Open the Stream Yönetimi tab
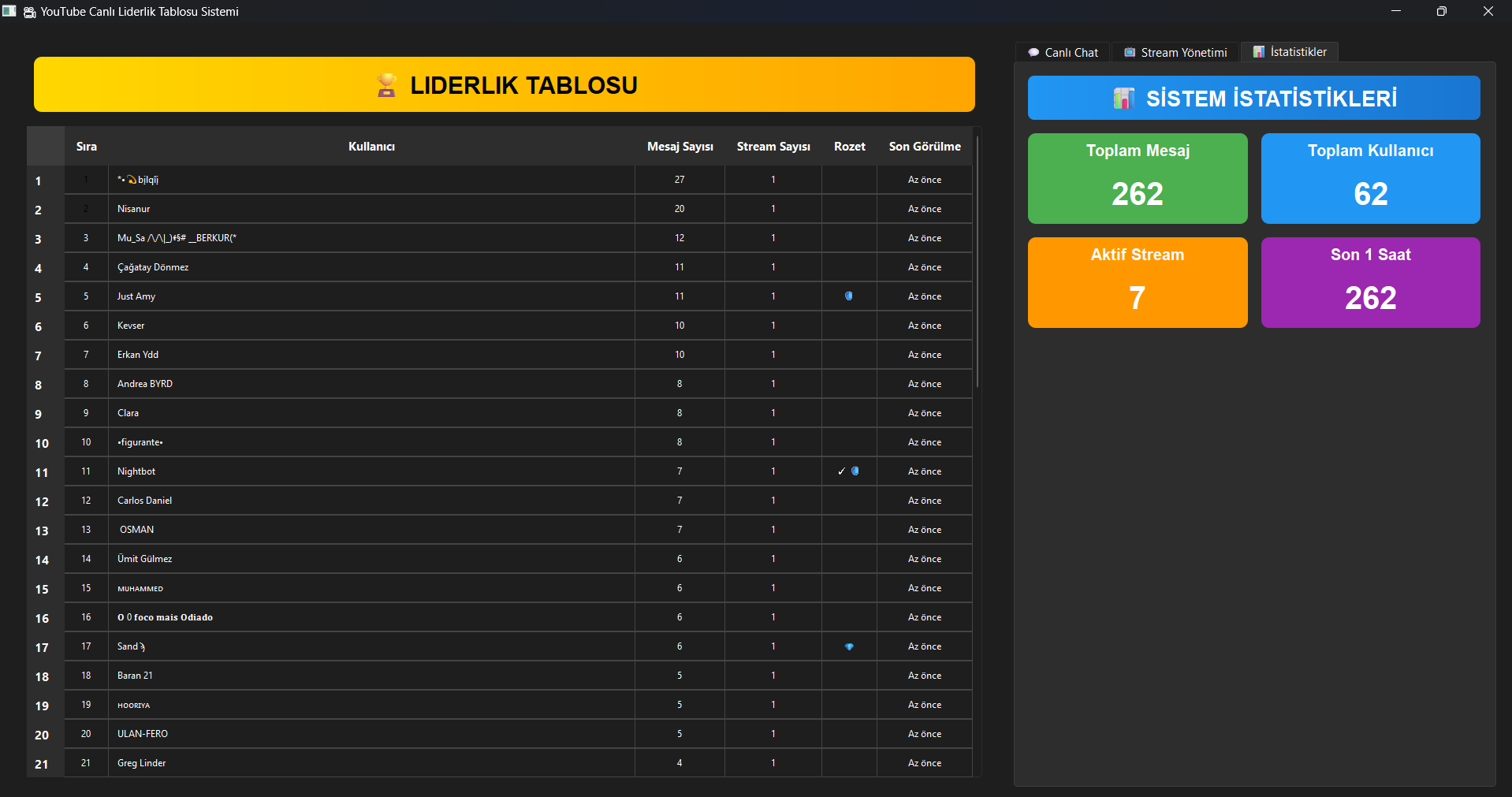1512x797 pixels. point(1175,52)
